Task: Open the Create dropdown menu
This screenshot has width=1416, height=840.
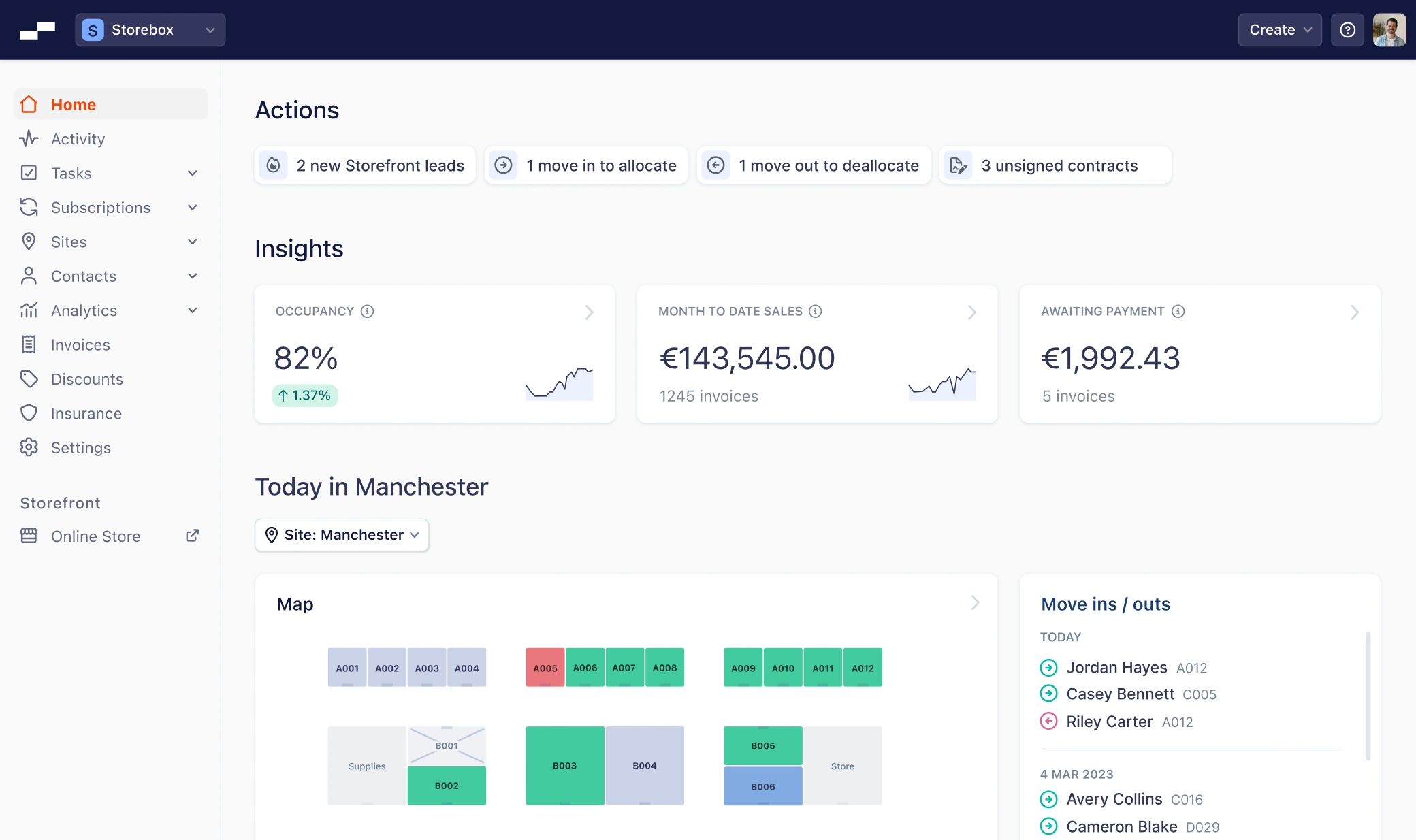Action: pos(1278,29)
